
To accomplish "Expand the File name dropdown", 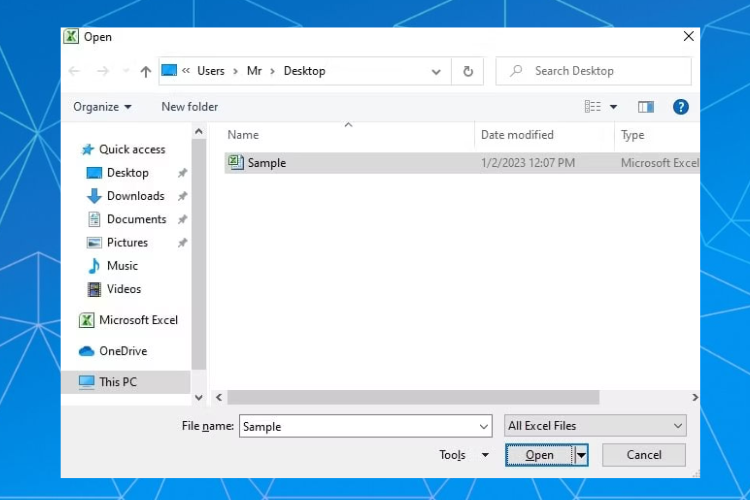I will point(484,426).
